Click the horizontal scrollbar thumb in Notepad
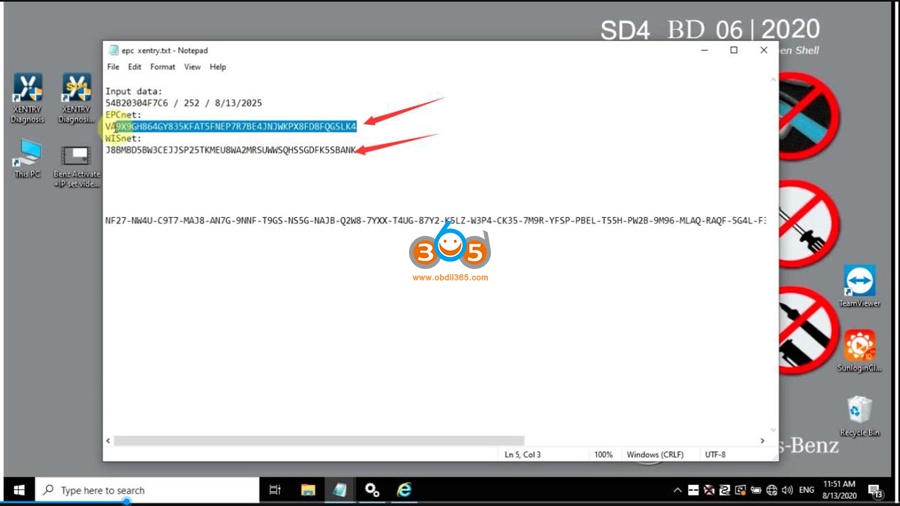This screenshot has width=900, height=506. point(319,441)
